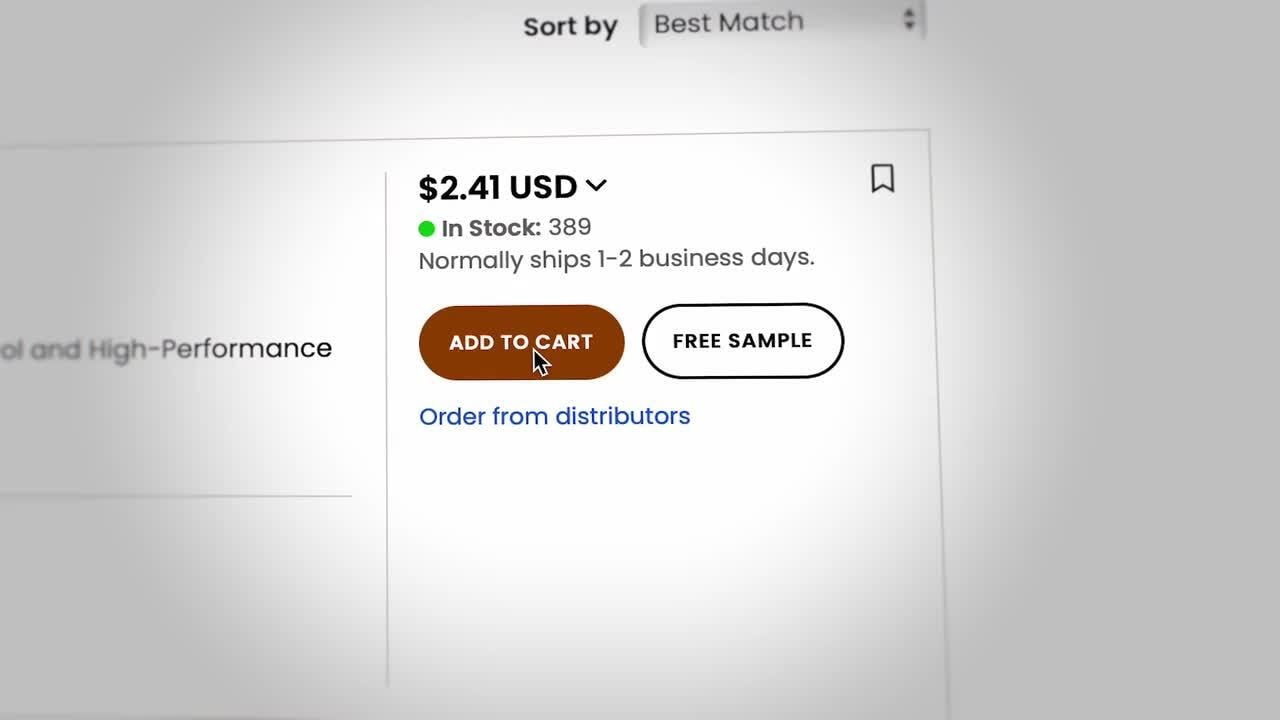
Task: Click the up-down arrows on Sort selector
Action: tap(909, 19)
